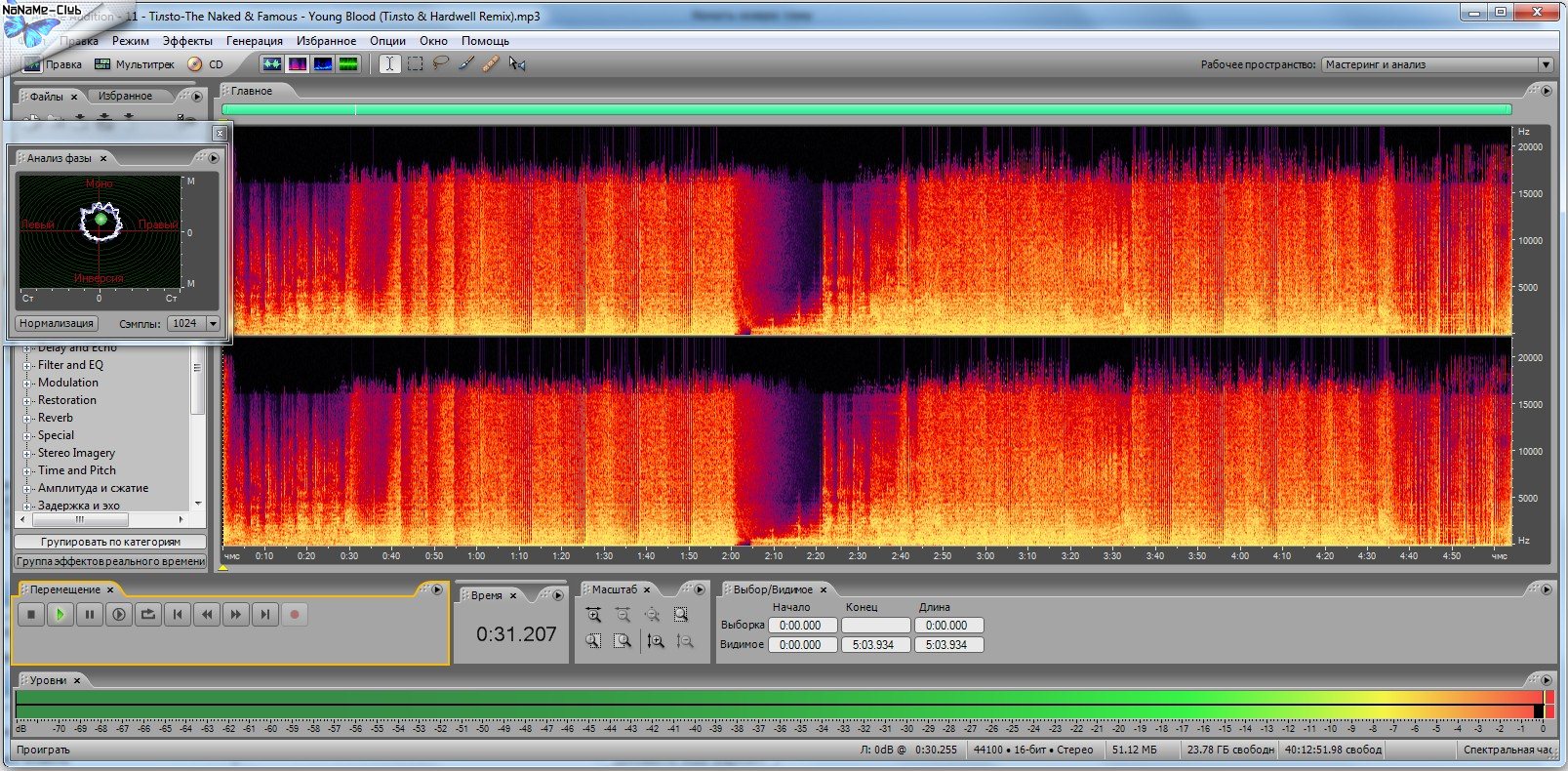Pick the Effects Paint Brush tool

466,63
